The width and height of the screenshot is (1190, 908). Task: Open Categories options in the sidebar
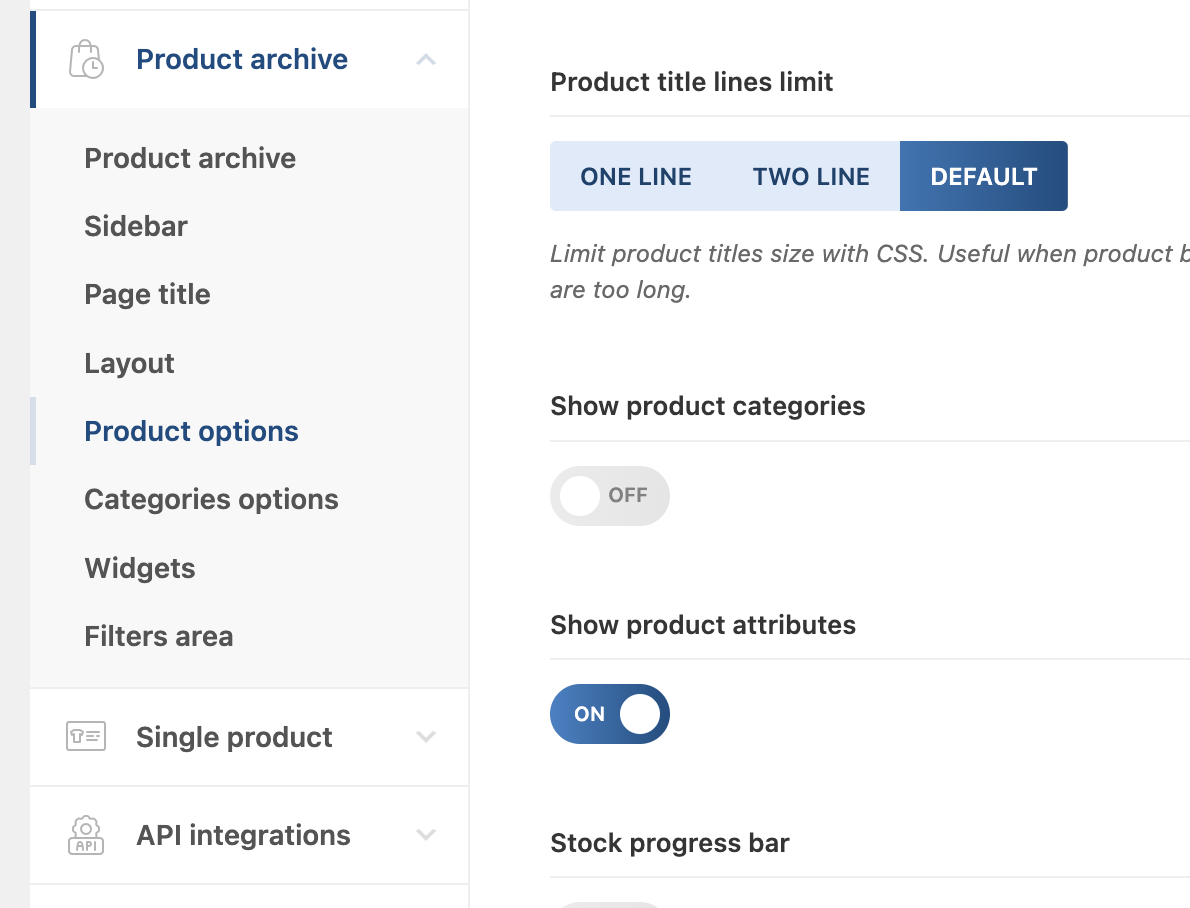coord(211,499)
